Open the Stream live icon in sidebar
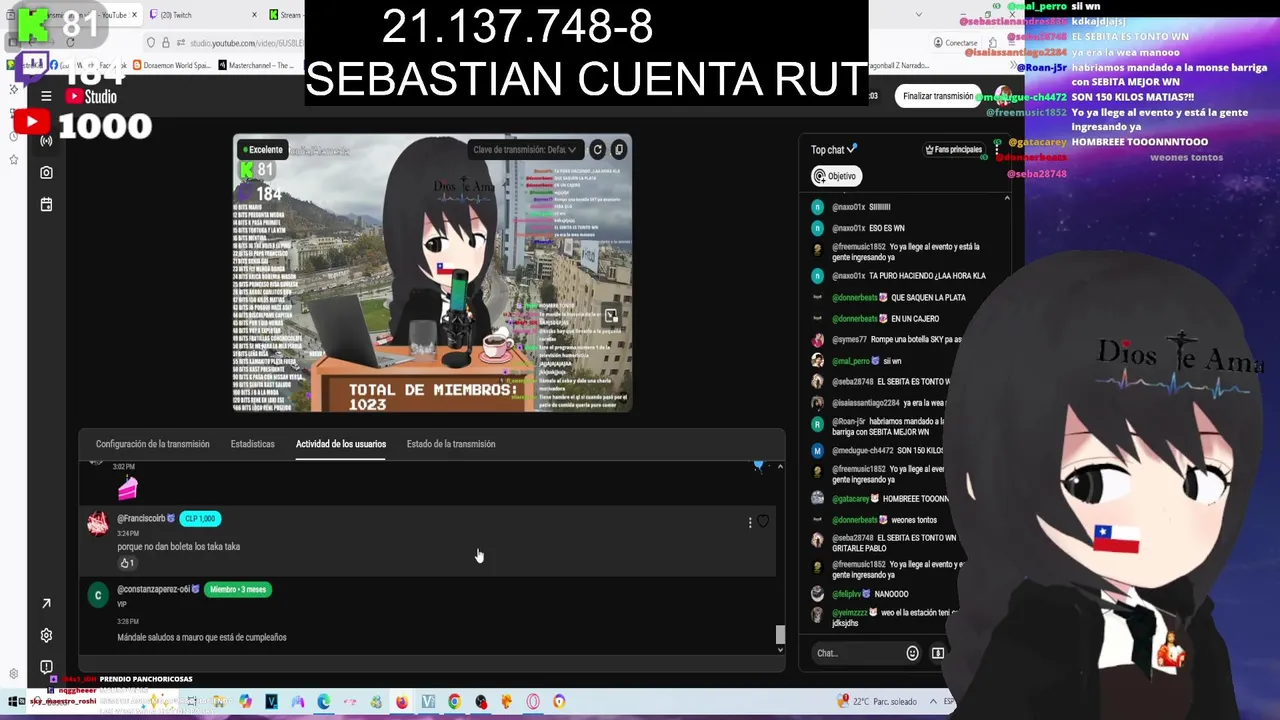 coord(46,141)
